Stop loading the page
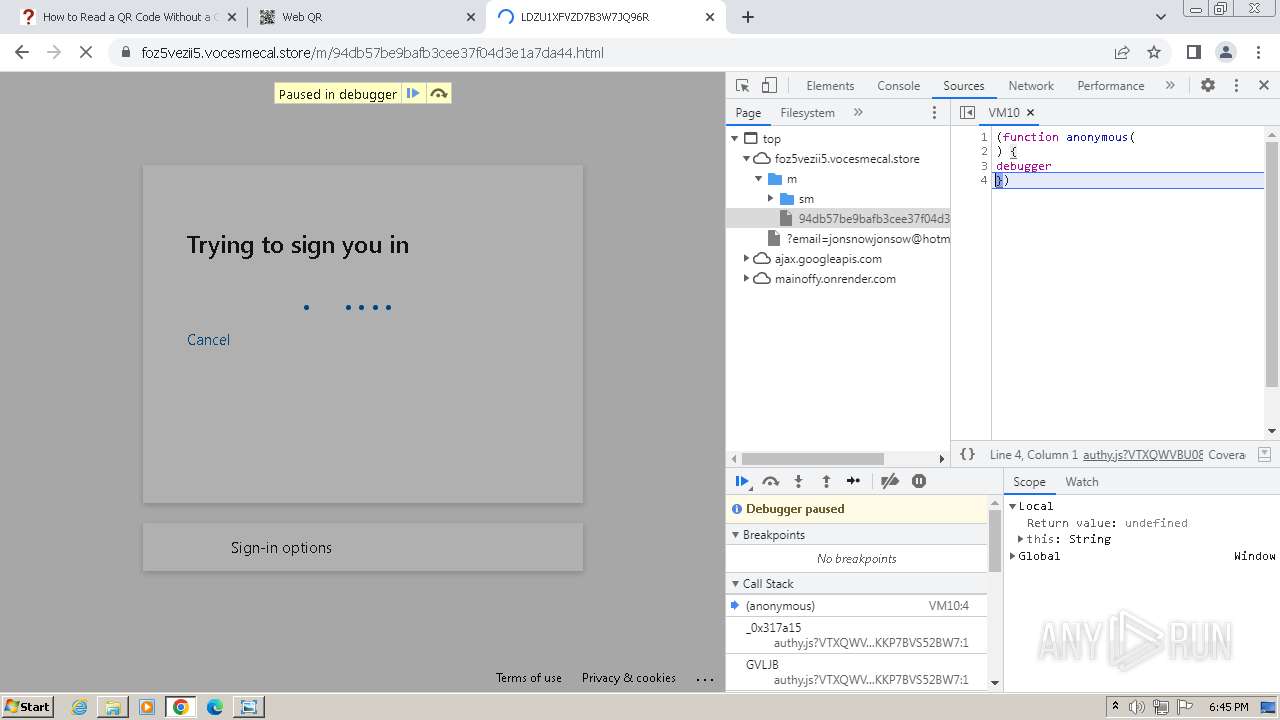Image resolution: width=1280 pixels, height=720 pixels. [86, 53]
